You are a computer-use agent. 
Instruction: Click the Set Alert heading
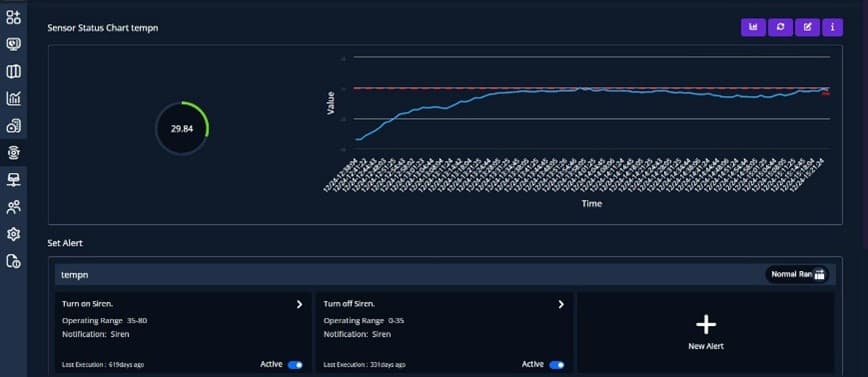coord(65,243)
